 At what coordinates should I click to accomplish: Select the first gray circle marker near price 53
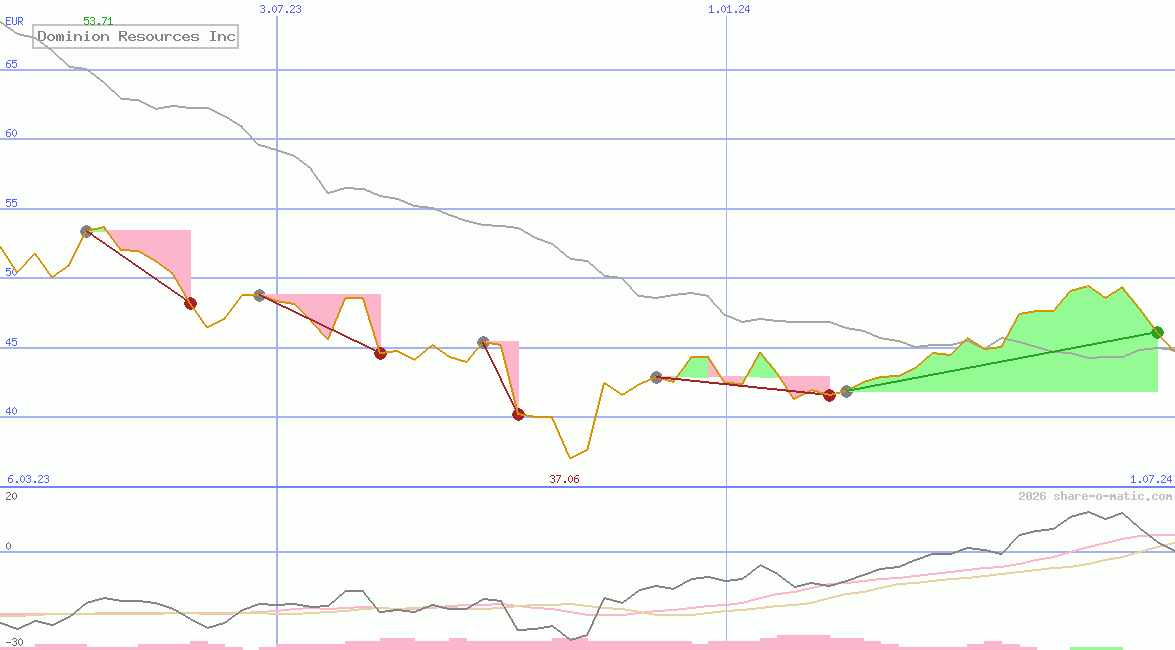(x=86, y=230)
